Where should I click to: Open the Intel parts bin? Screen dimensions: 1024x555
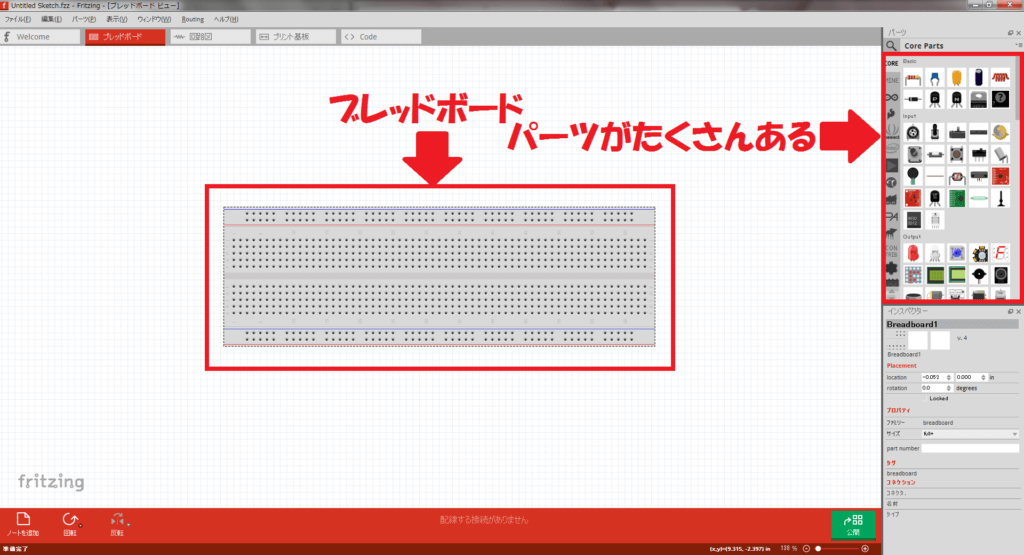(x=892, y=148)
